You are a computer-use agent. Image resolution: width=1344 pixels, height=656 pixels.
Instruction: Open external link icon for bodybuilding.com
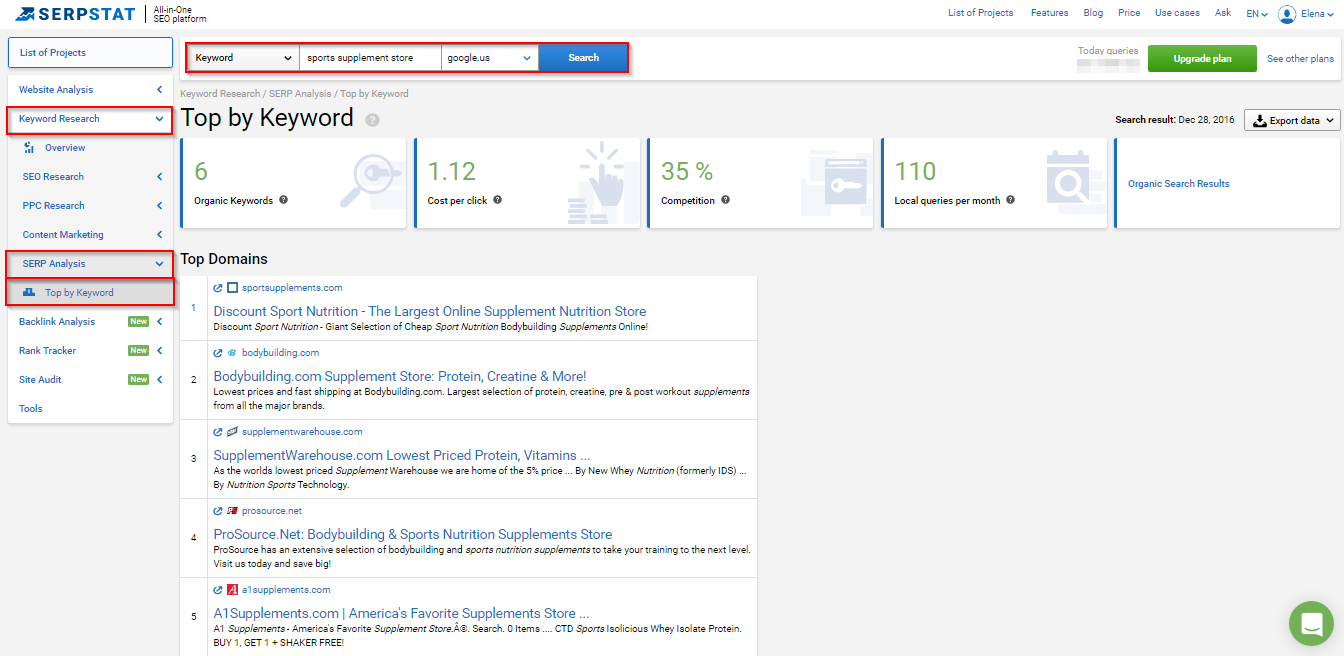coord(218,353)
